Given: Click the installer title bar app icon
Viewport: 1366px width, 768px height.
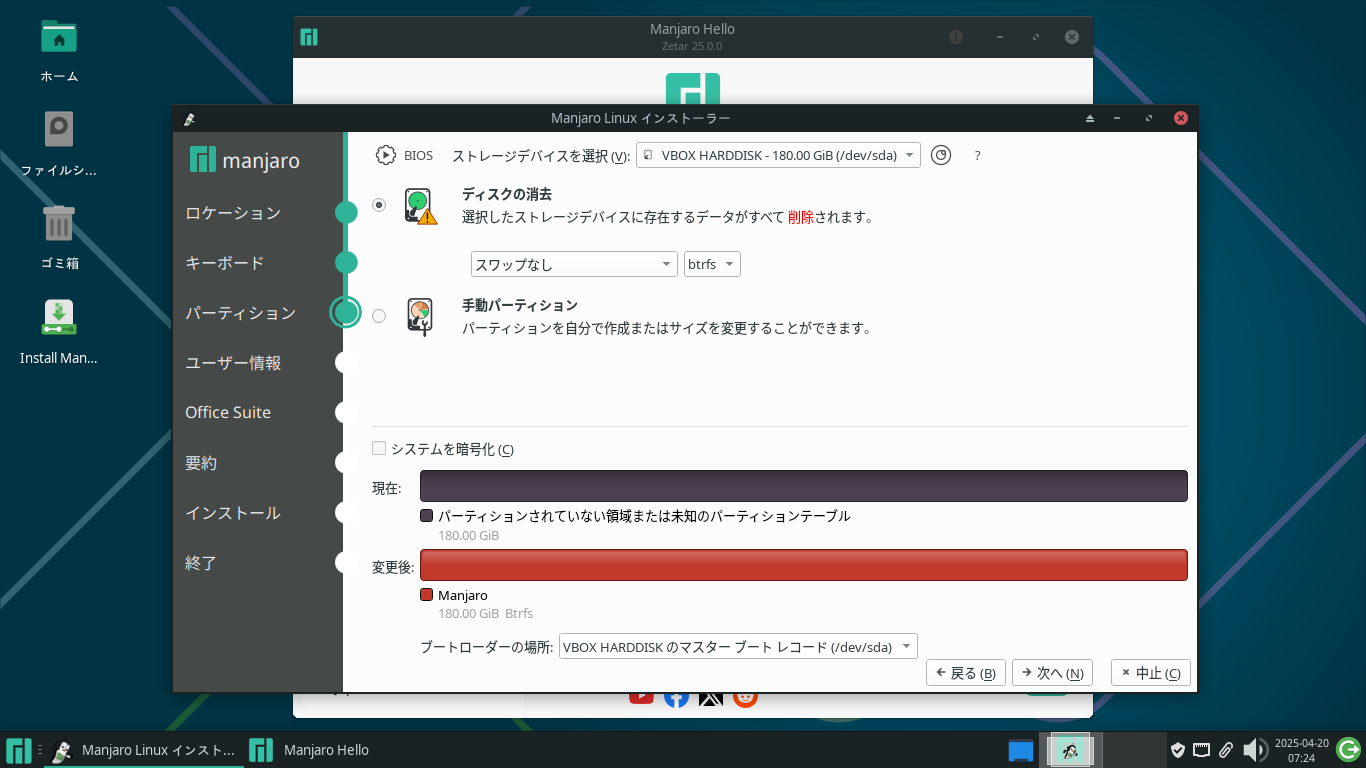Looking at the screenshot, I should click(x=189, y=118).
